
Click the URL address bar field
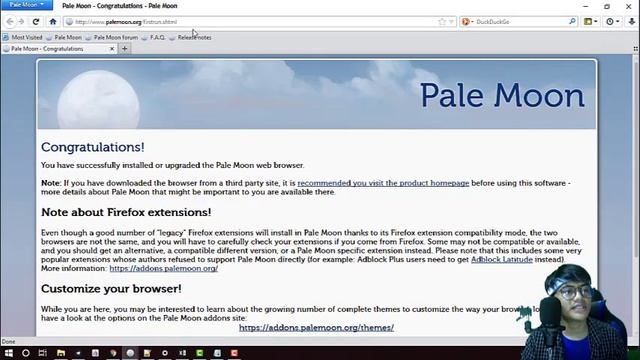coord(259,22)
